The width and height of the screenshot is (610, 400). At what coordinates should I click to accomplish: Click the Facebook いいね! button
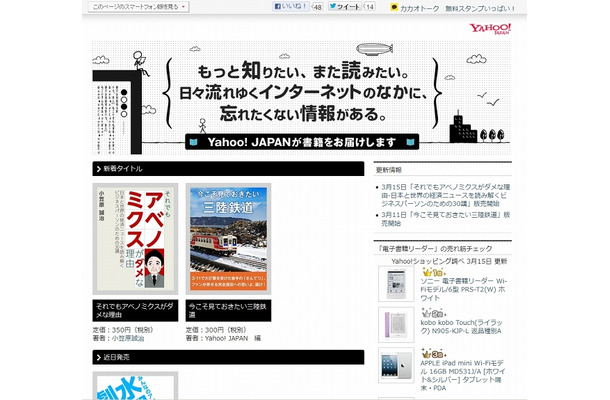pos(291,6)
